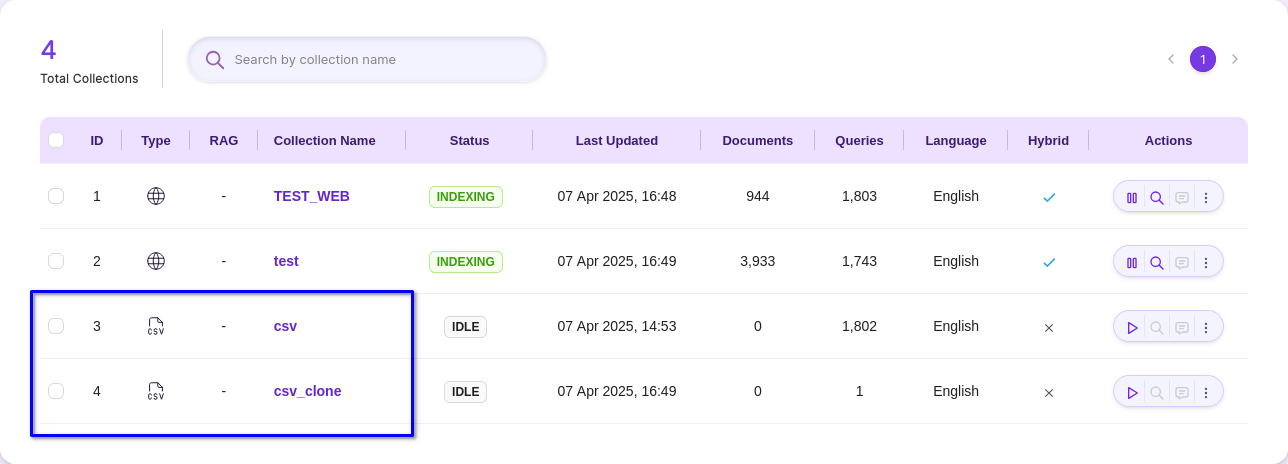Click the Actions column header

coord(1169,141)
